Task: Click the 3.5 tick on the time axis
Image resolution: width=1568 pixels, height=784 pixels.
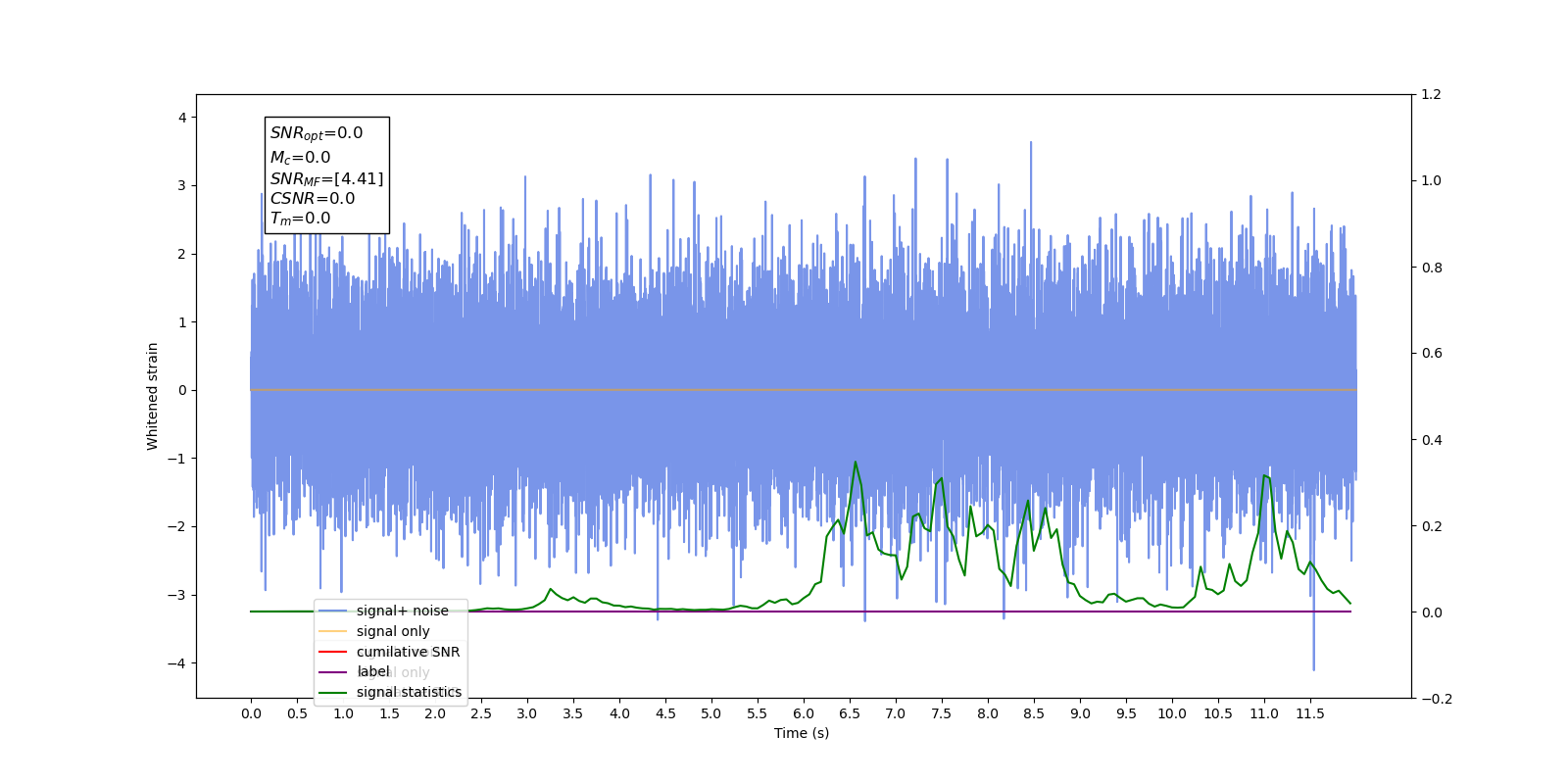Action: (573, 713)
